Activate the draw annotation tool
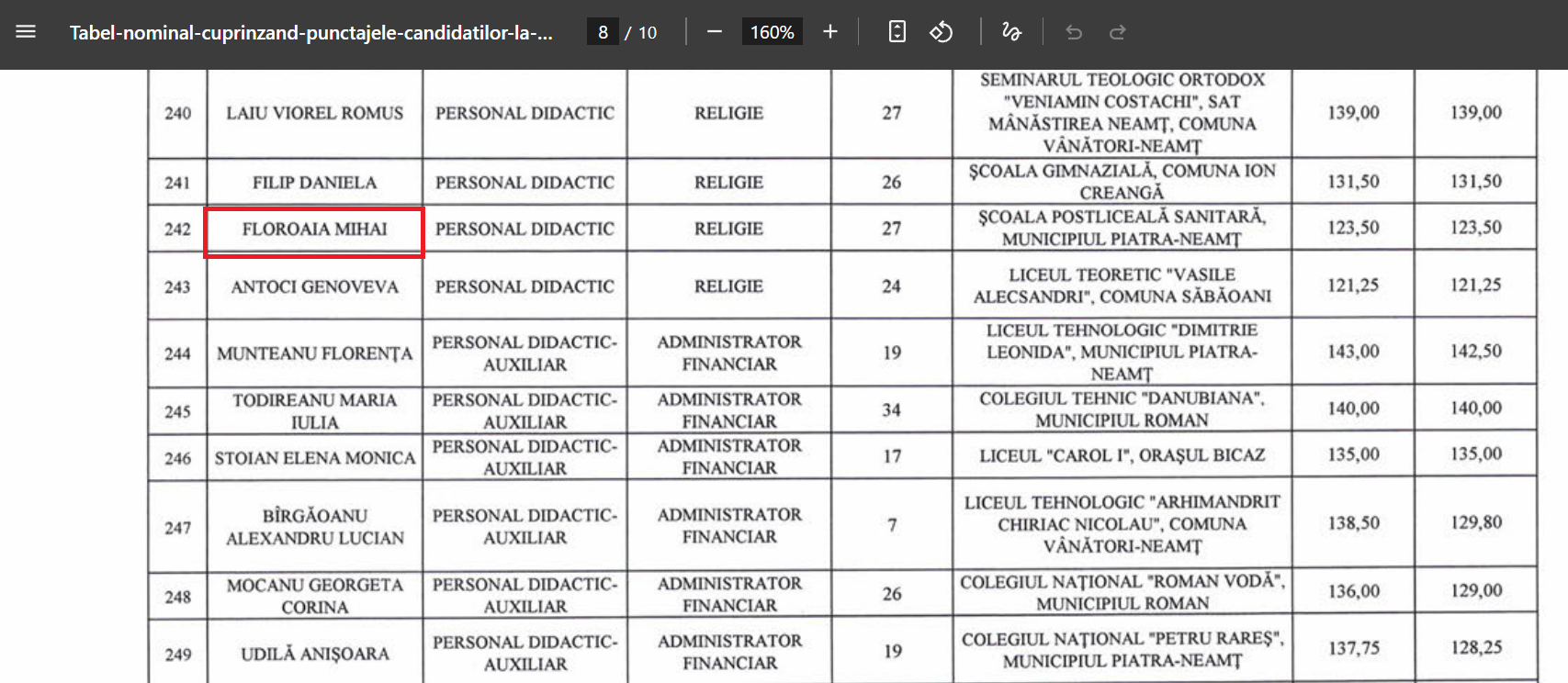 pyautogui.click(x=1011, y=32)
